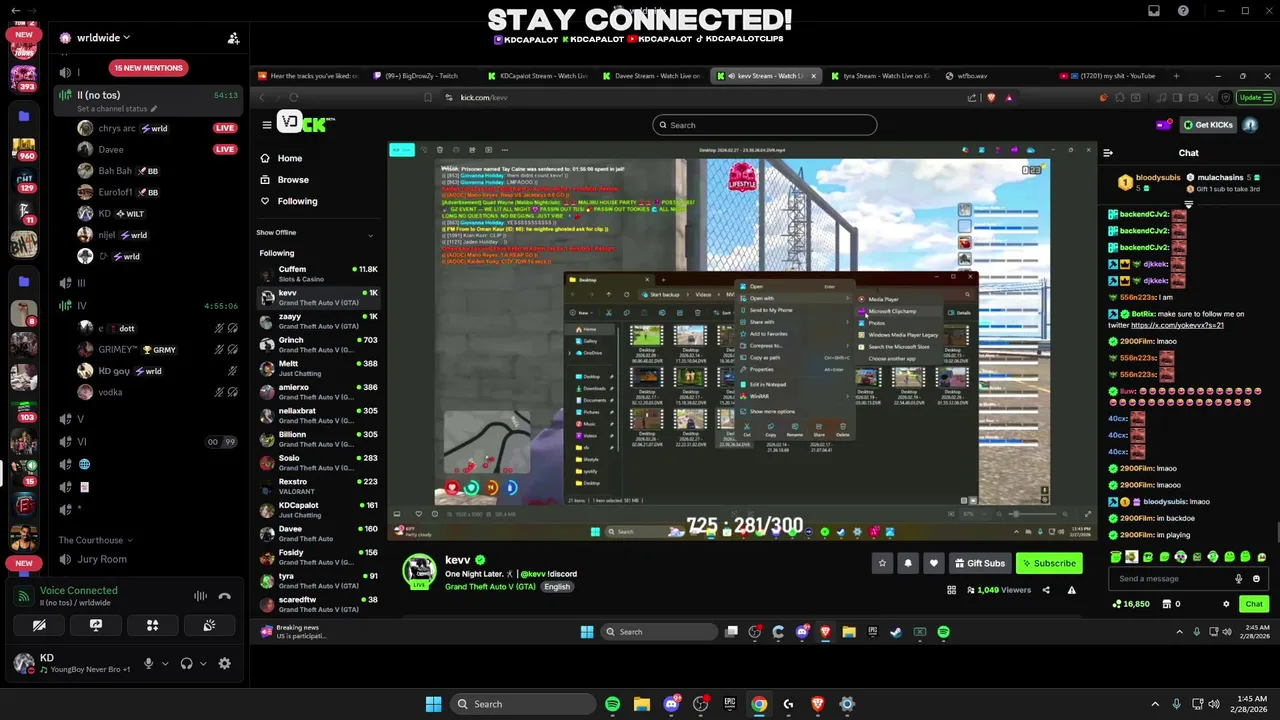Click the Kick Search box
The width and height of the screenshot is (1280, 720).
coord(765,125)
